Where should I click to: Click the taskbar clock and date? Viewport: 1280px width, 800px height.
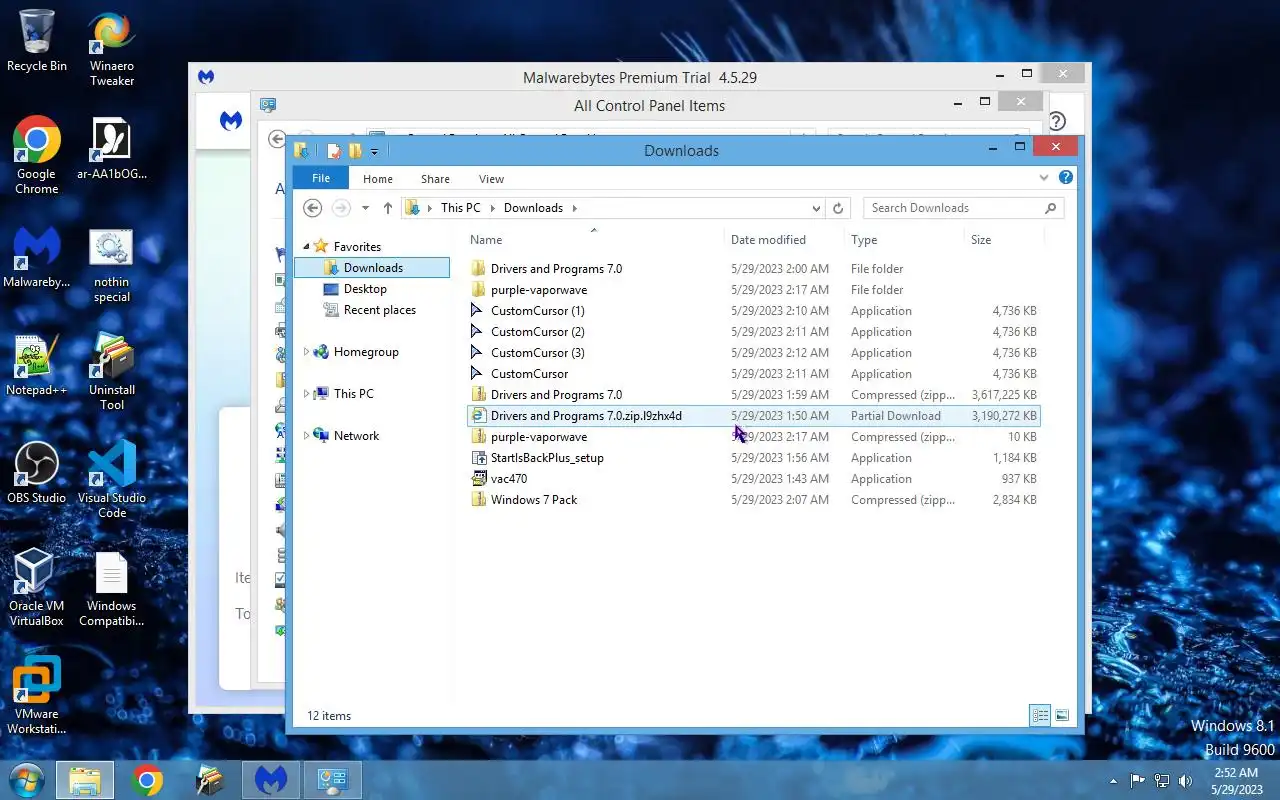point(1236,781)
